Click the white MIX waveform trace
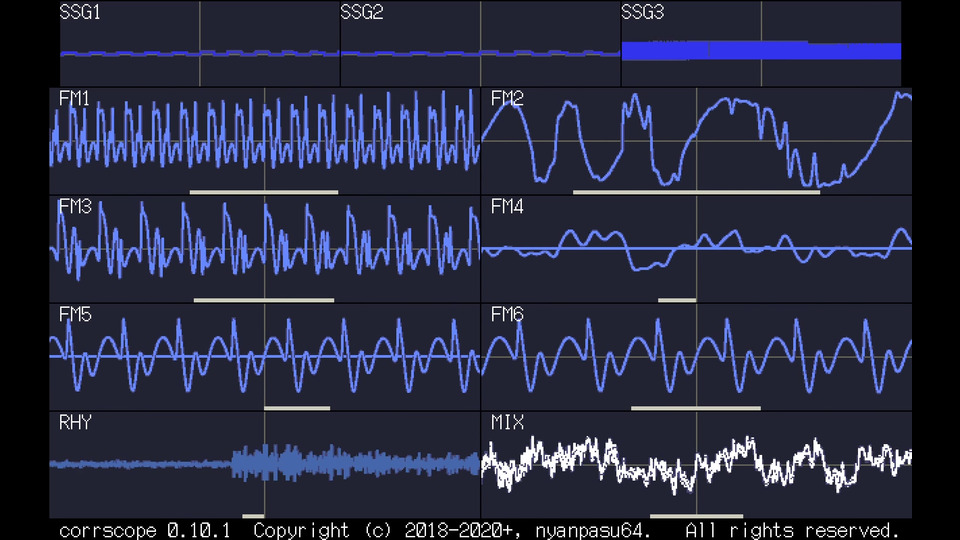This screenshot has height=540, width=960. point(696,464)
